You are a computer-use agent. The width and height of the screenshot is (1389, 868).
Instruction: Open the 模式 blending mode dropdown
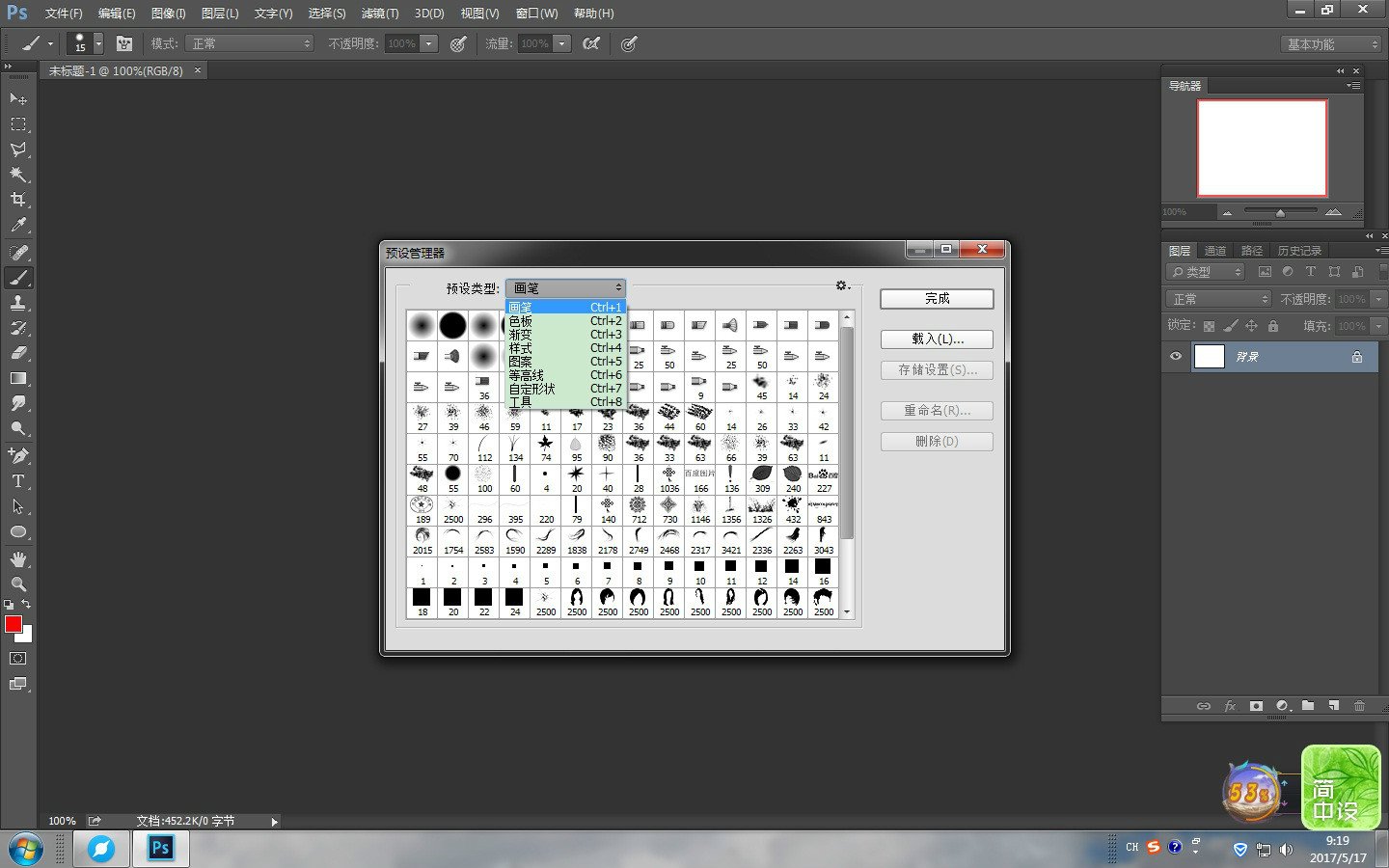(251, 43)
